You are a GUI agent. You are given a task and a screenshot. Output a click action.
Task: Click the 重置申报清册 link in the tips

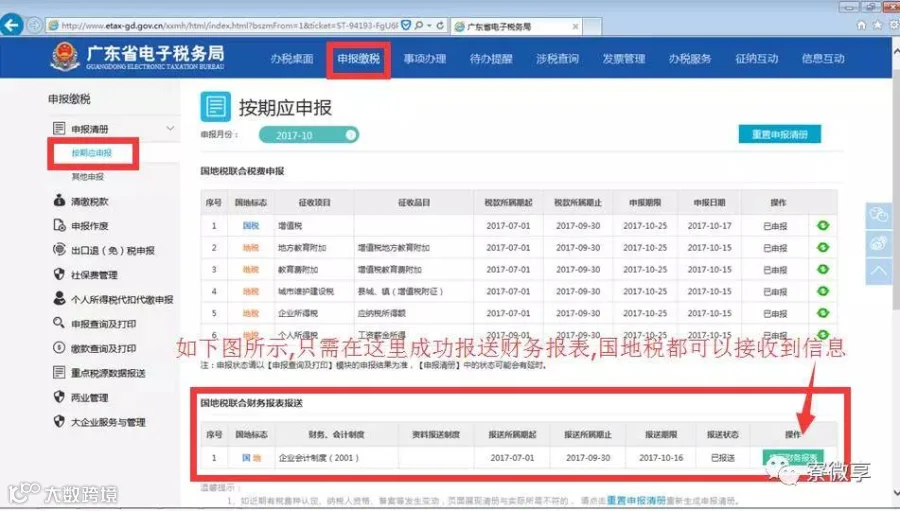coord(636,501)
